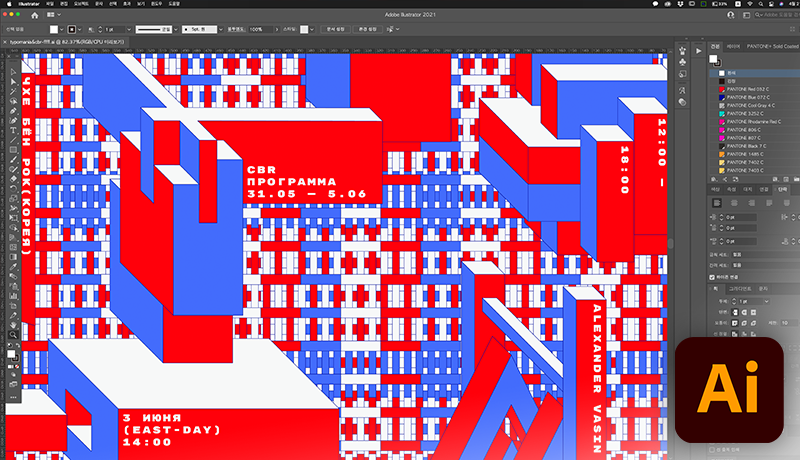Open the 파일 menu
The height and width of the screenshot is (460, 800).
pos(50,4)
